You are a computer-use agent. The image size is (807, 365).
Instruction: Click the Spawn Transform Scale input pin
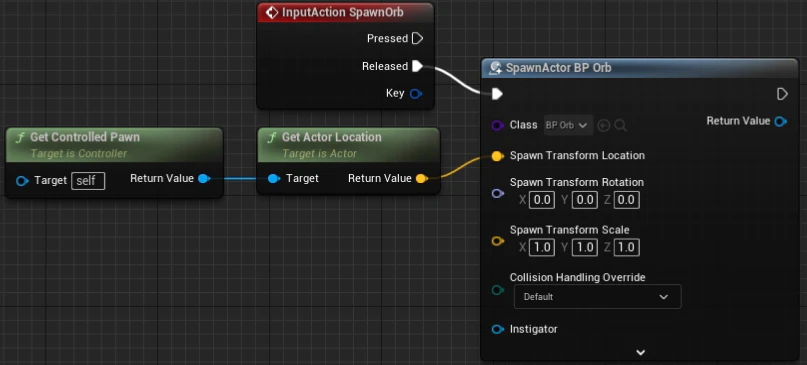497,241
